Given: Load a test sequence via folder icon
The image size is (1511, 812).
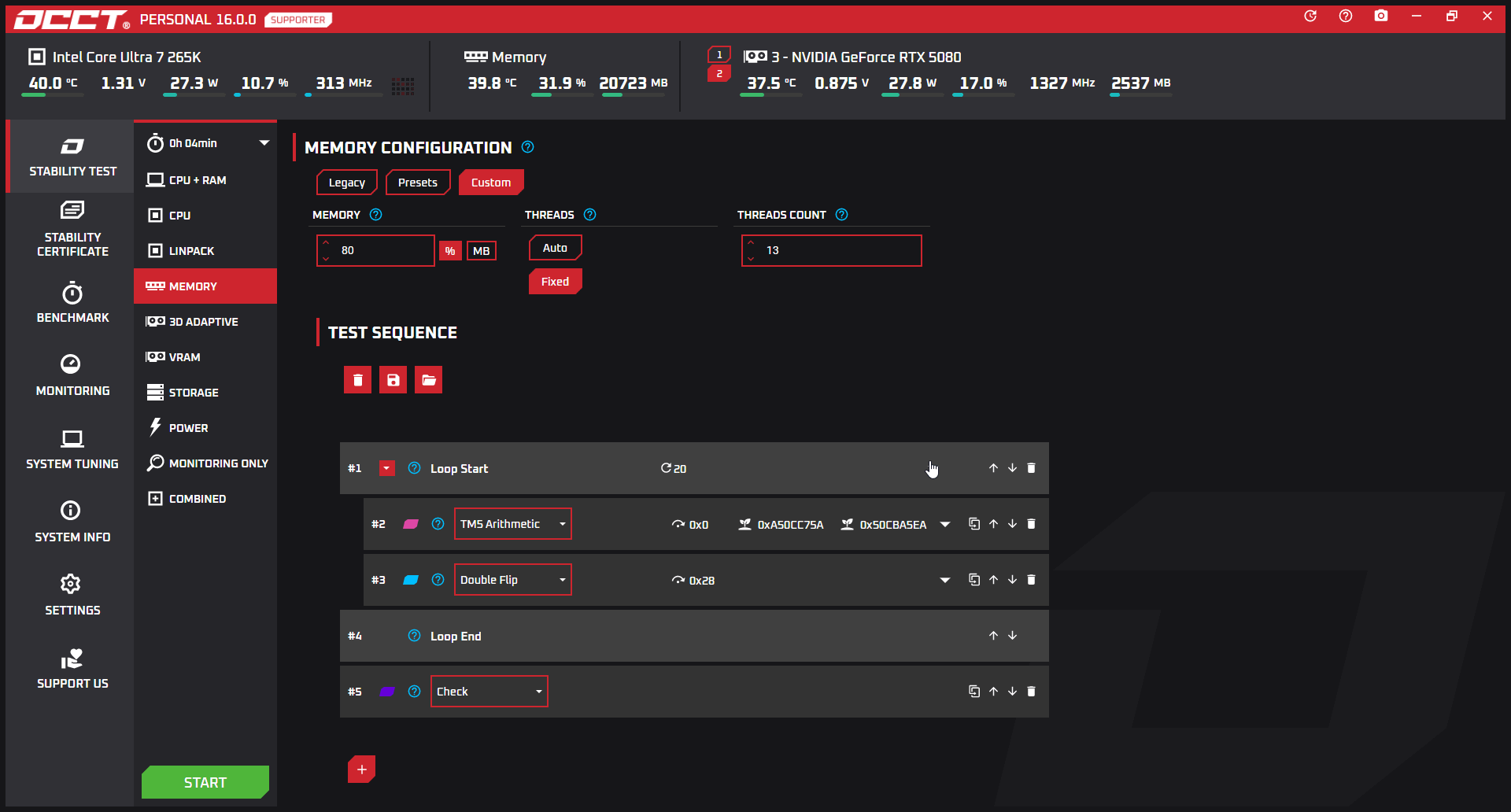Looking at the screenshot, I should (428, 380).
